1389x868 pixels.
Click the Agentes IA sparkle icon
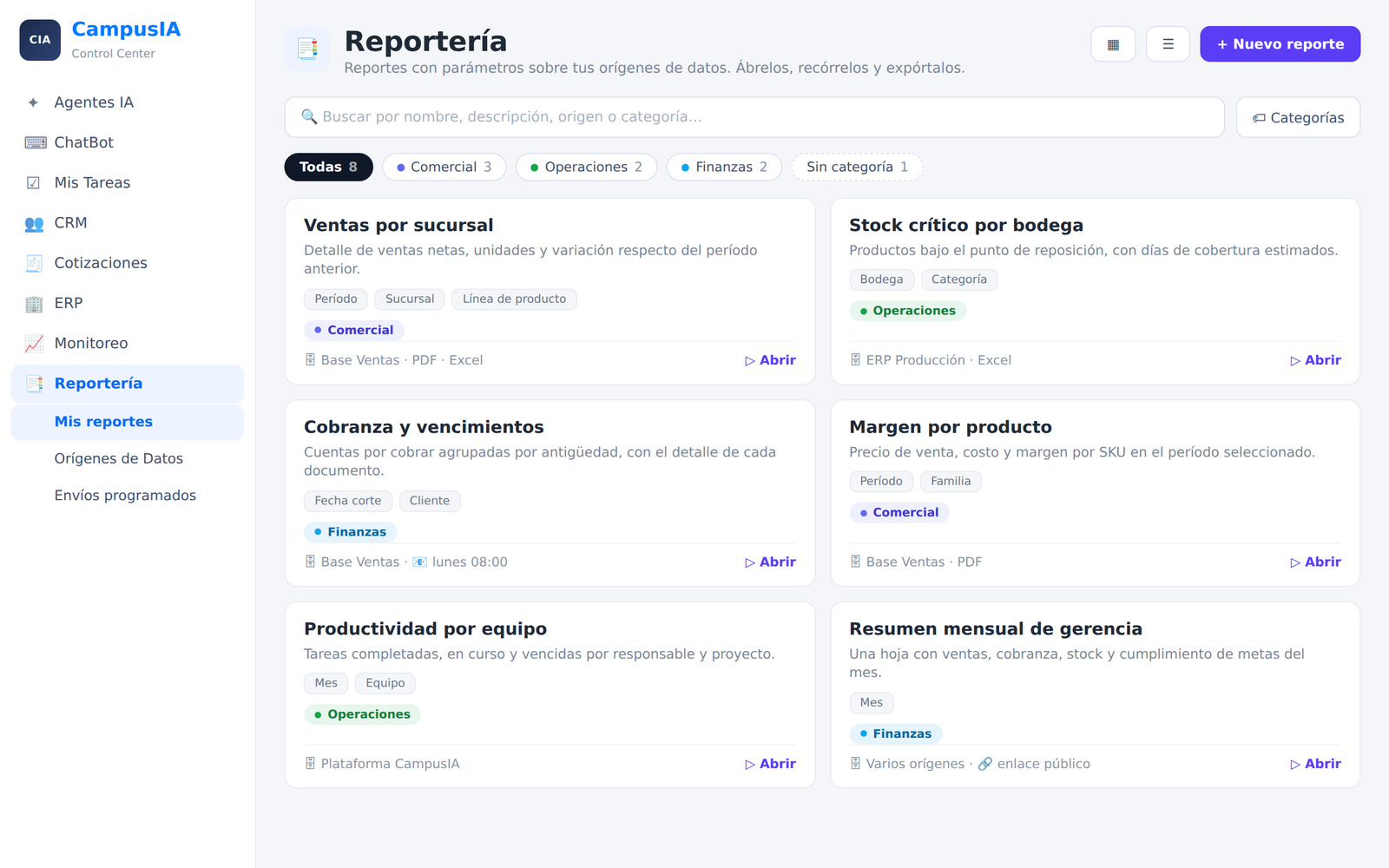[34, 102]
